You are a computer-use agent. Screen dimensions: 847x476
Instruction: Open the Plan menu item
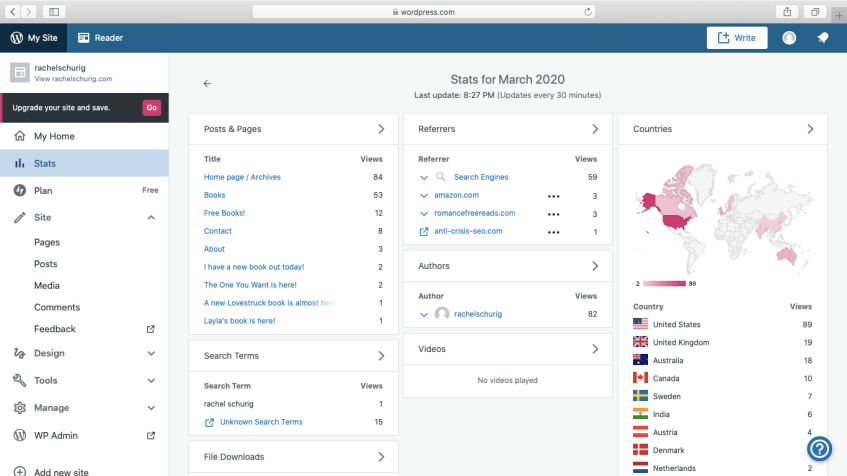click(x=43, y=190)
